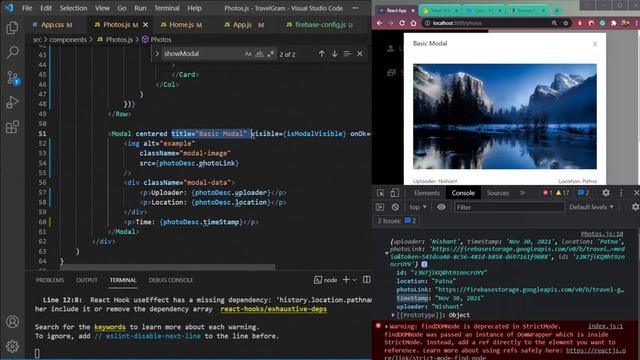Open the Accounts menu in activity bar
This screenshot has width=640, height=360.
tap(12, 322)
